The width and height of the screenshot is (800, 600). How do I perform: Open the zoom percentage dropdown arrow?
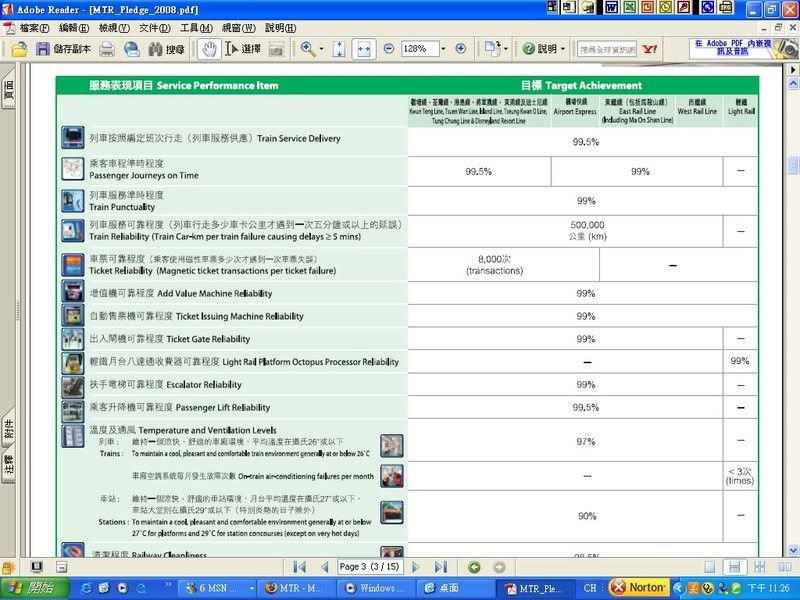(443, 49)
